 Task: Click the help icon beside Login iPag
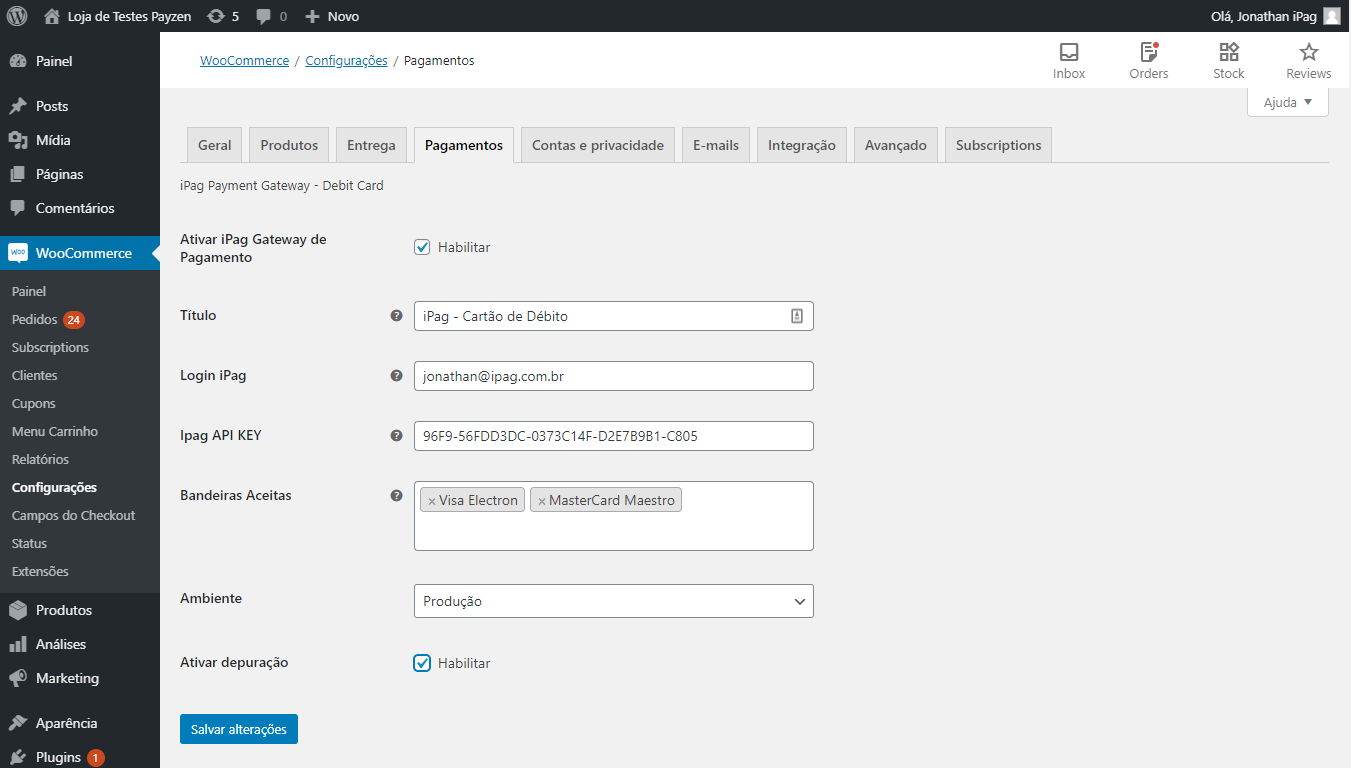point(396,375)
